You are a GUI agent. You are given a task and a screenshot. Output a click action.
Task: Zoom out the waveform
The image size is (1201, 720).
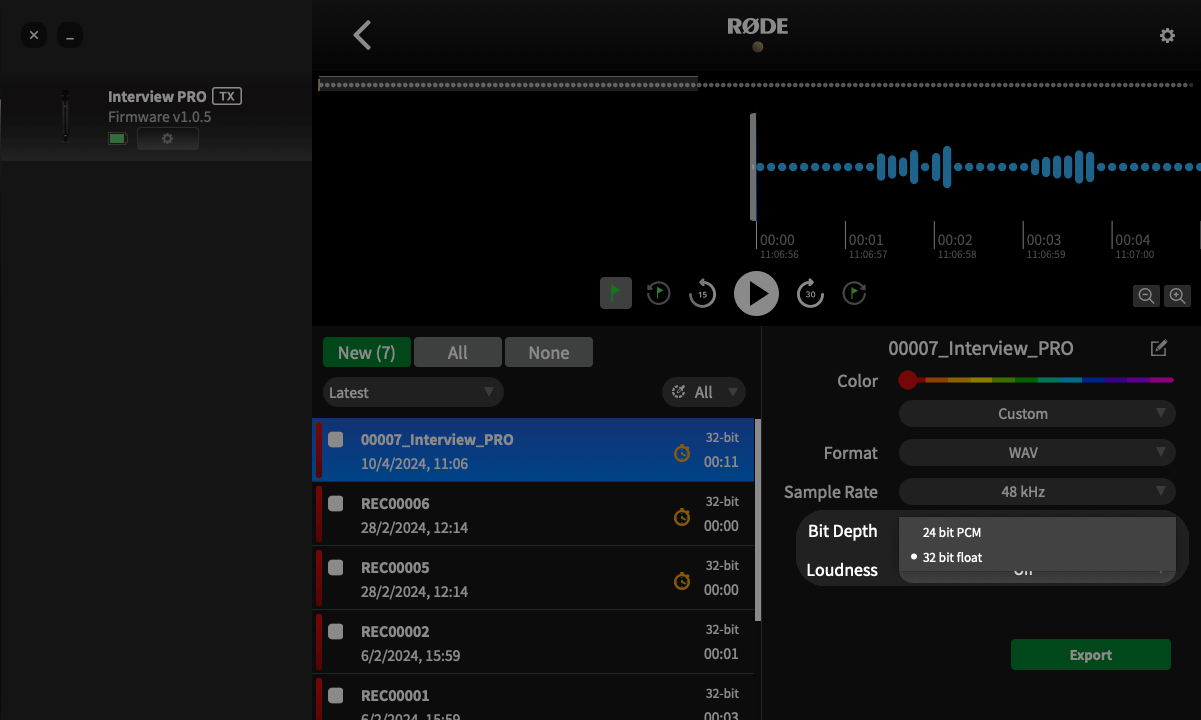coord(1146,296)
